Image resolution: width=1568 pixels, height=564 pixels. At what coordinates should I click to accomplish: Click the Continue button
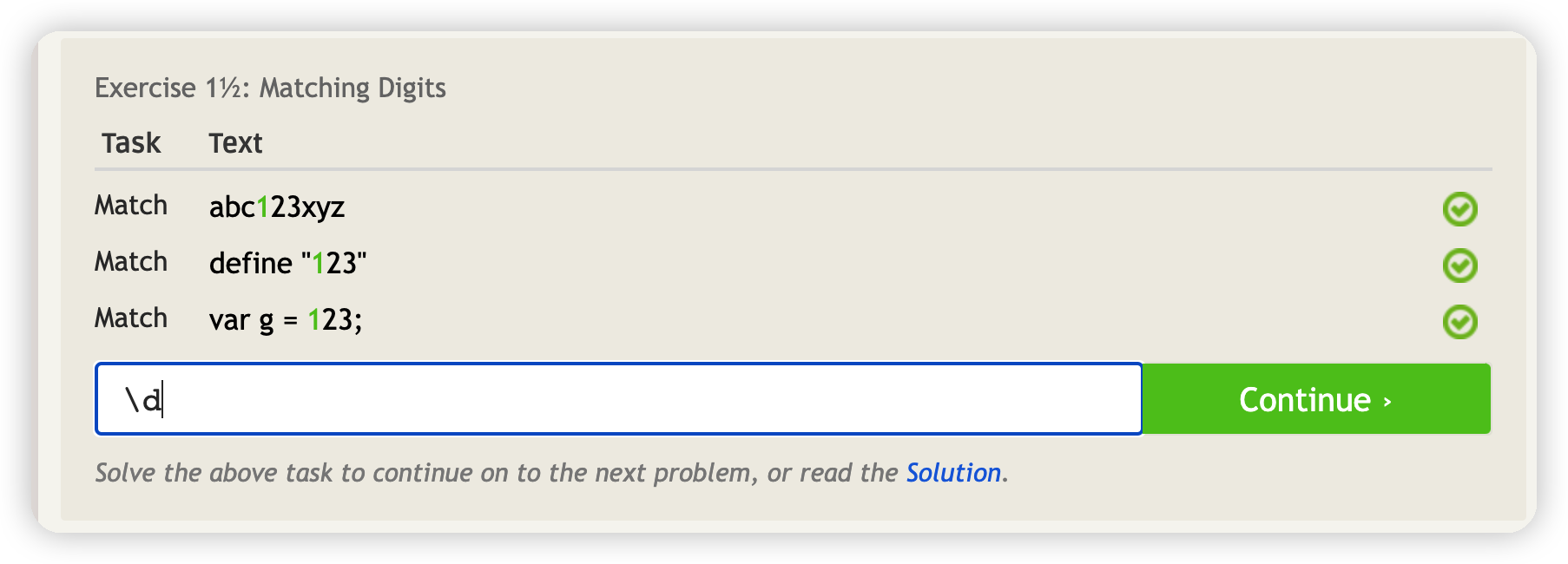tap(1316, 399)
